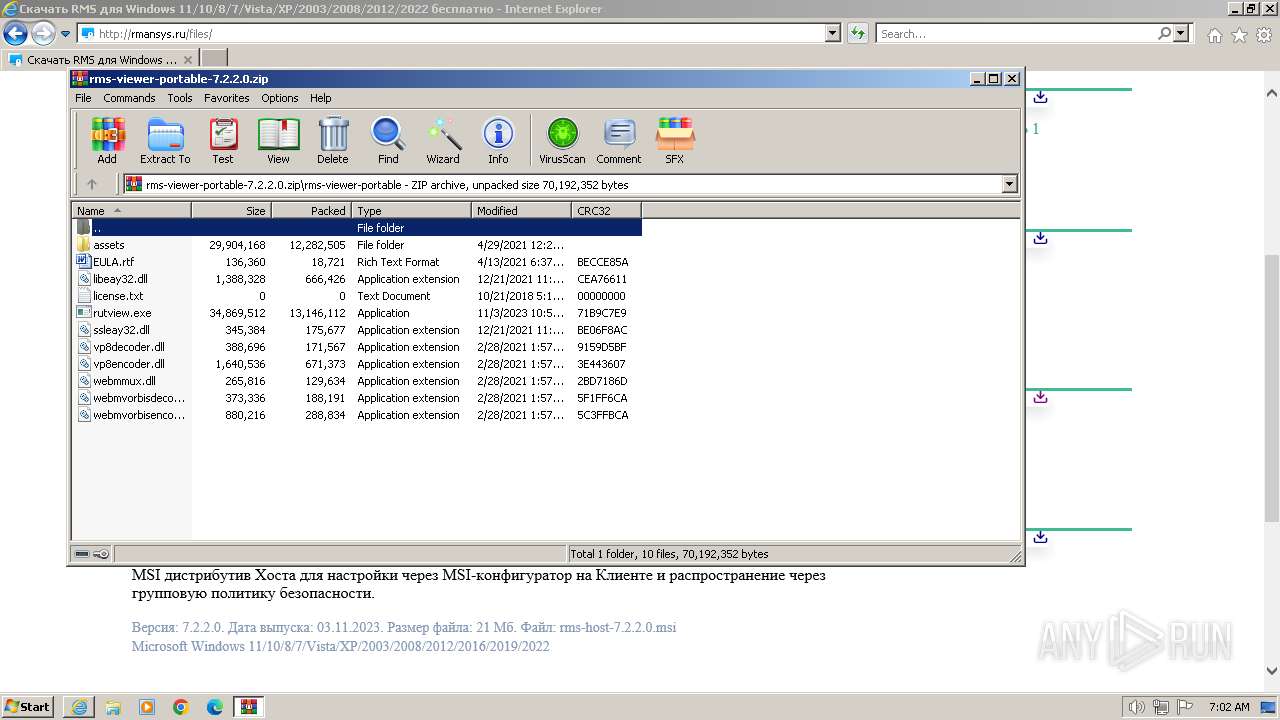Image resolution: width=1280 pixels, height=720 pixels.
Task: Select the license.txt file
Action: [357, 296]
